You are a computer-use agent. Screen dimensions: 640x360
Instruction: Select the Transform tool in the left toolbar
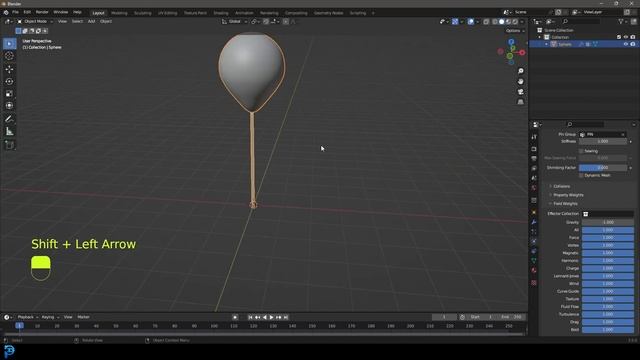9,106
